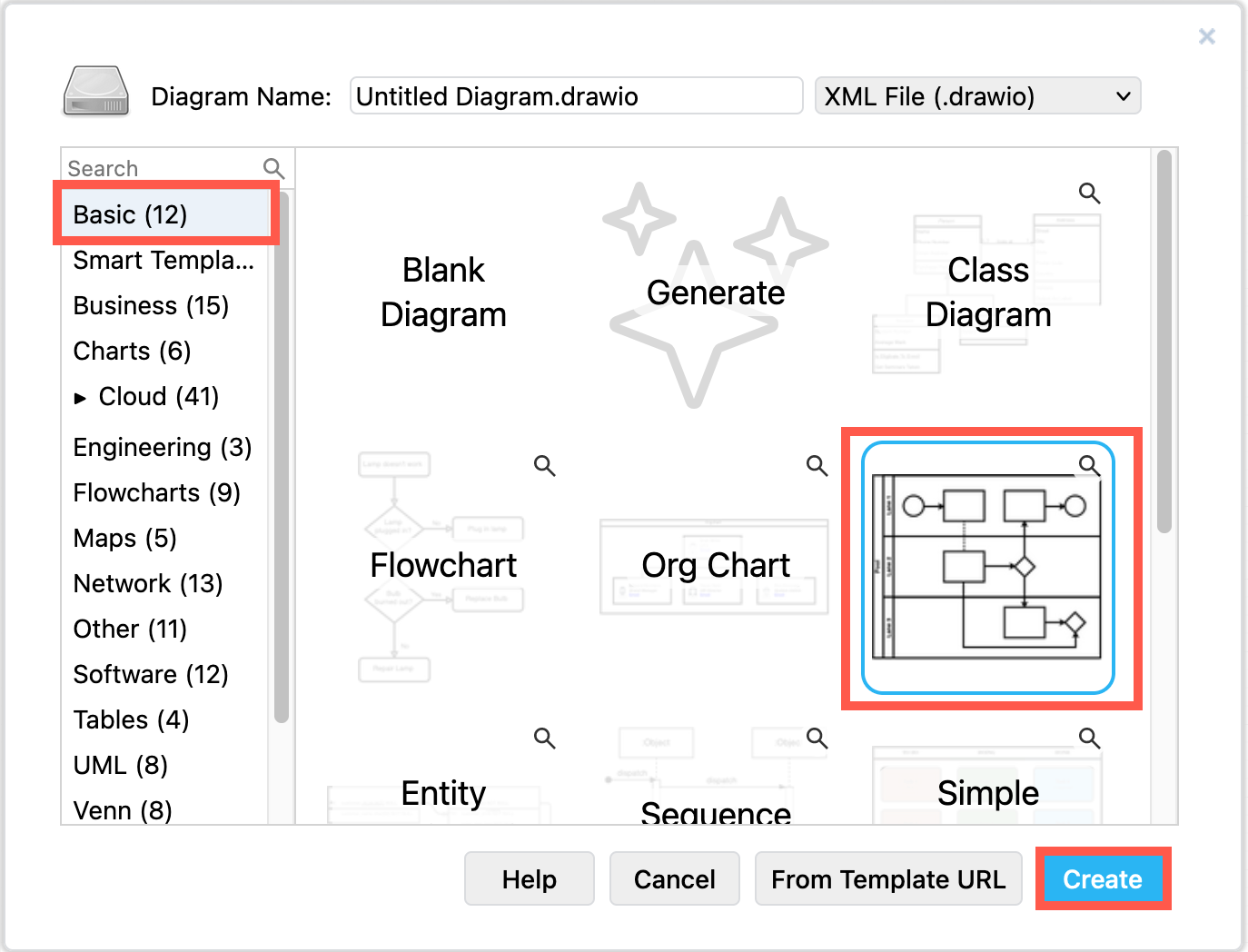Click the search icon in the category sidebar

coord(272,168)
